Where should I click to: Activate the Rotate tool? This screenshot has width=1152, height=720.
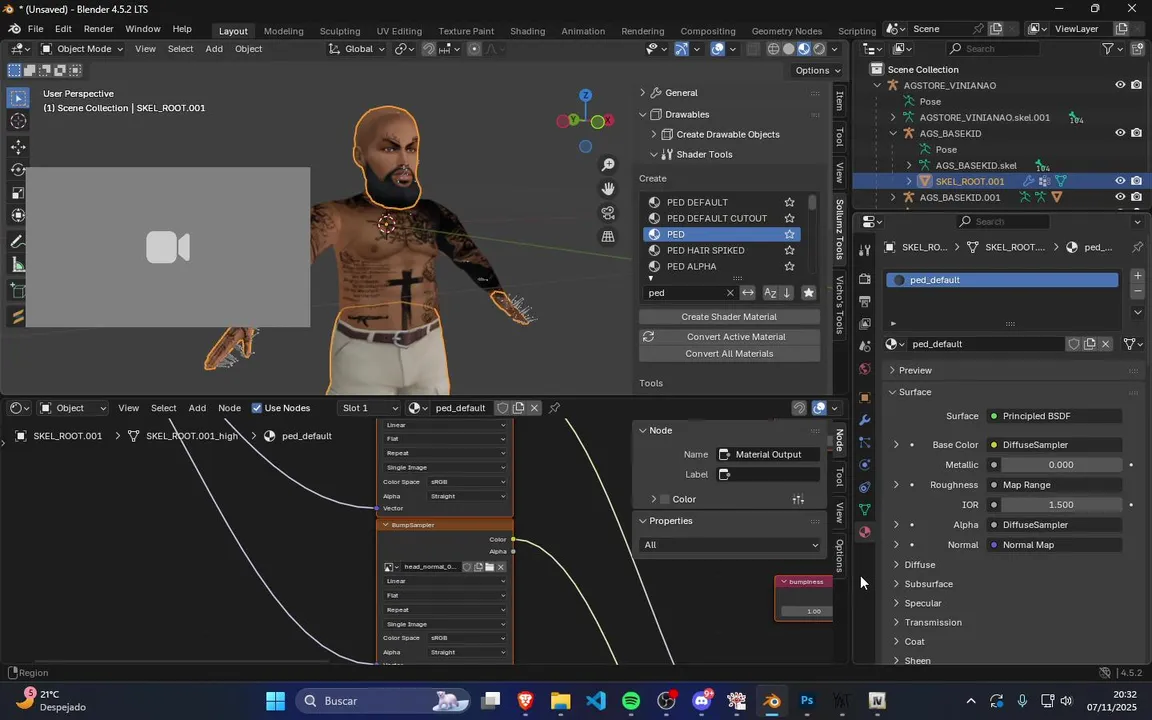(x=18, y=170)
